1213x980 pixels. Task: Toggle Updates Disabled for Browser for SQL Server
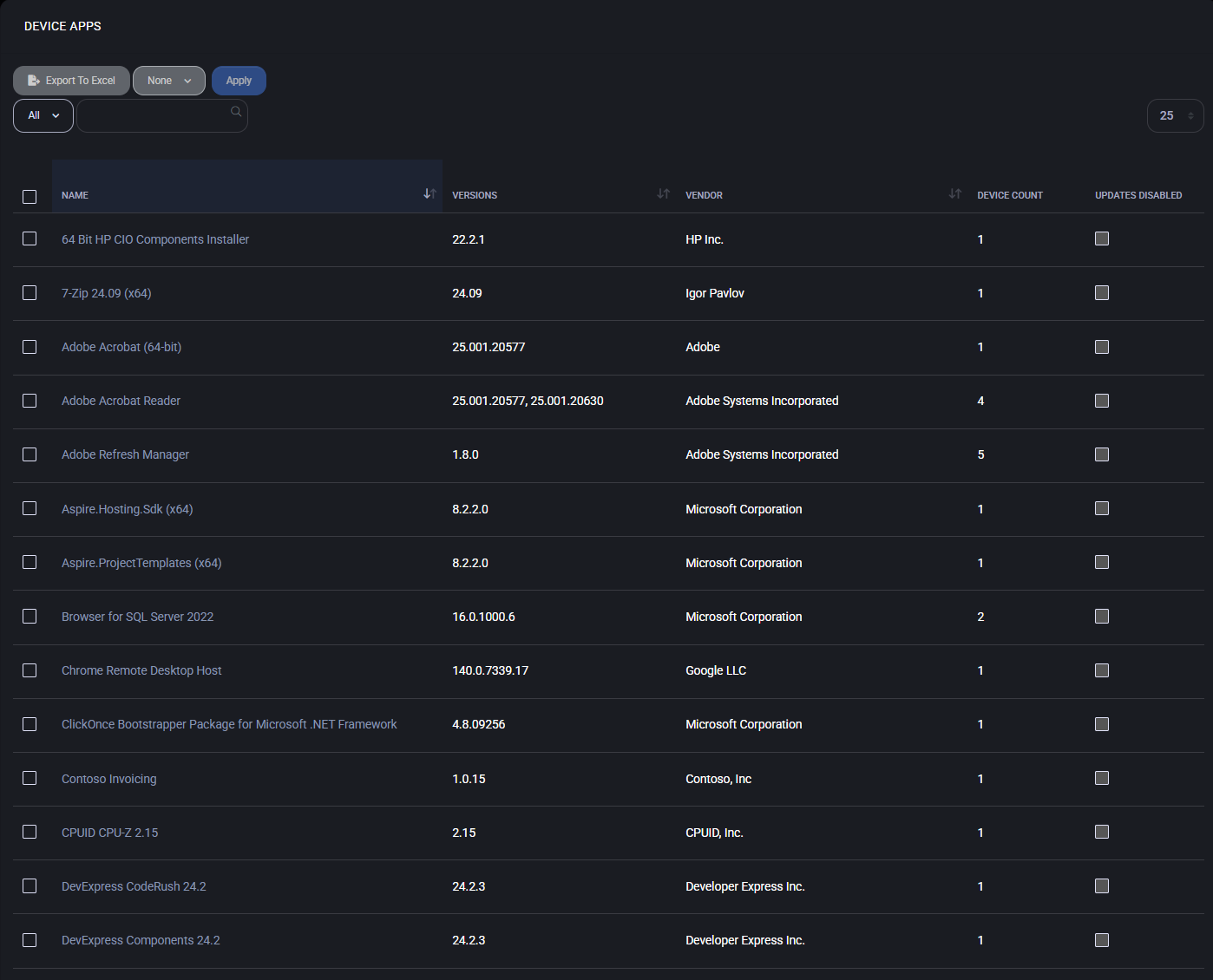pos(1102,616)
